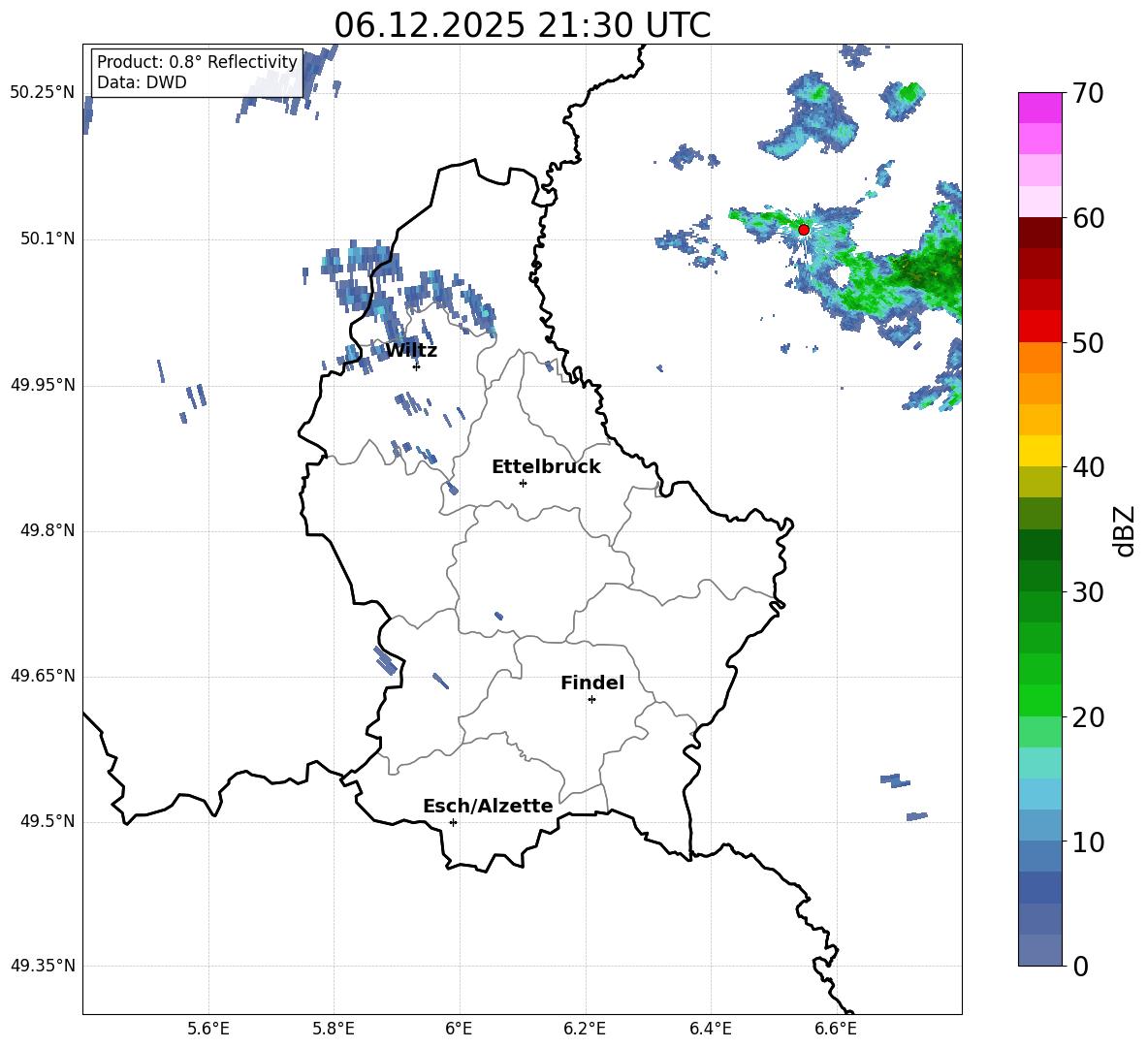
Task: Click the Findel city label
Action: (x=592, y=683)
